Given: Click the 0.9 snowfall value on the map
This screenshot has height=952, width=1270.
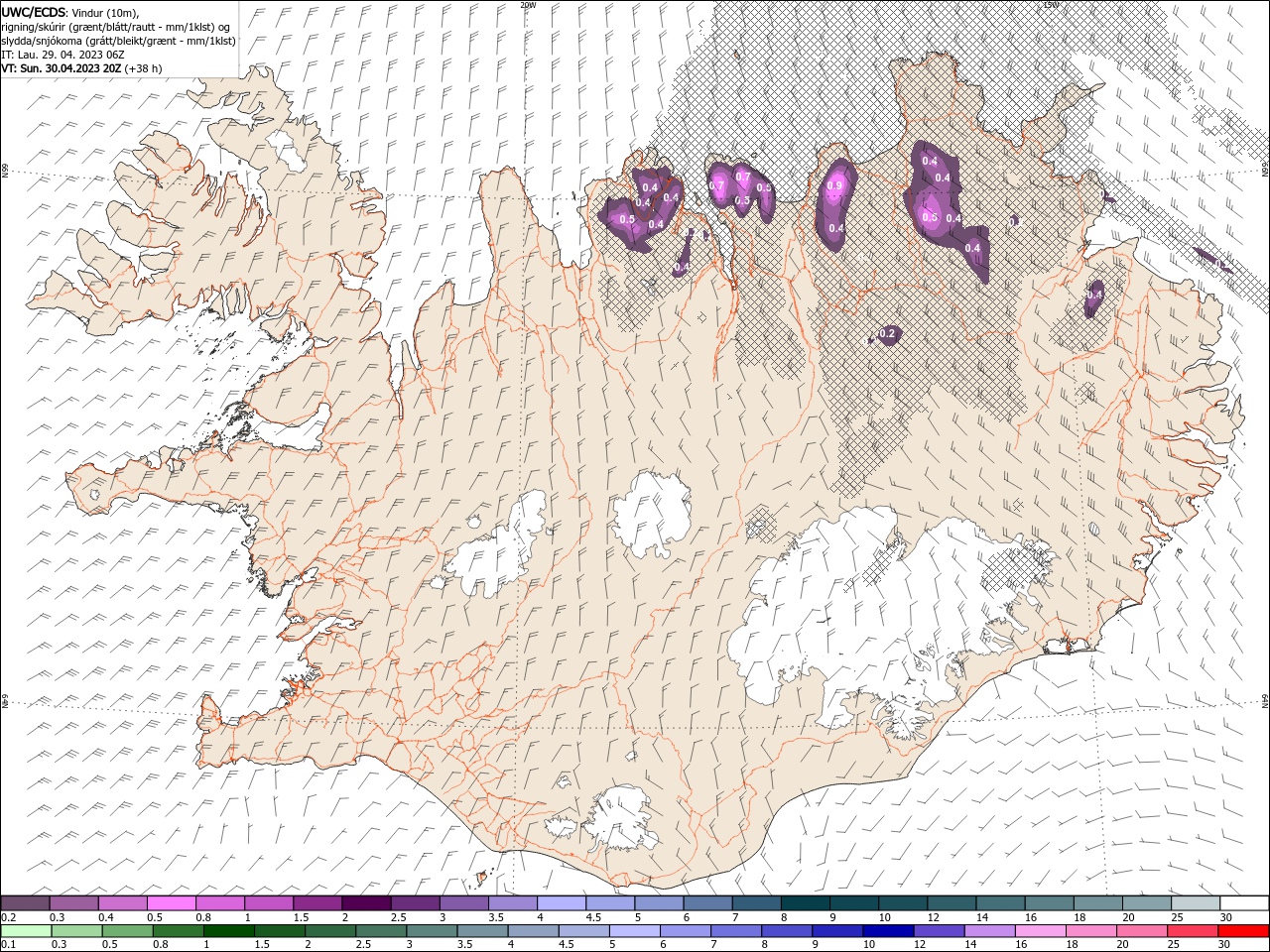Looking at the screenshot, I should 834,185.
